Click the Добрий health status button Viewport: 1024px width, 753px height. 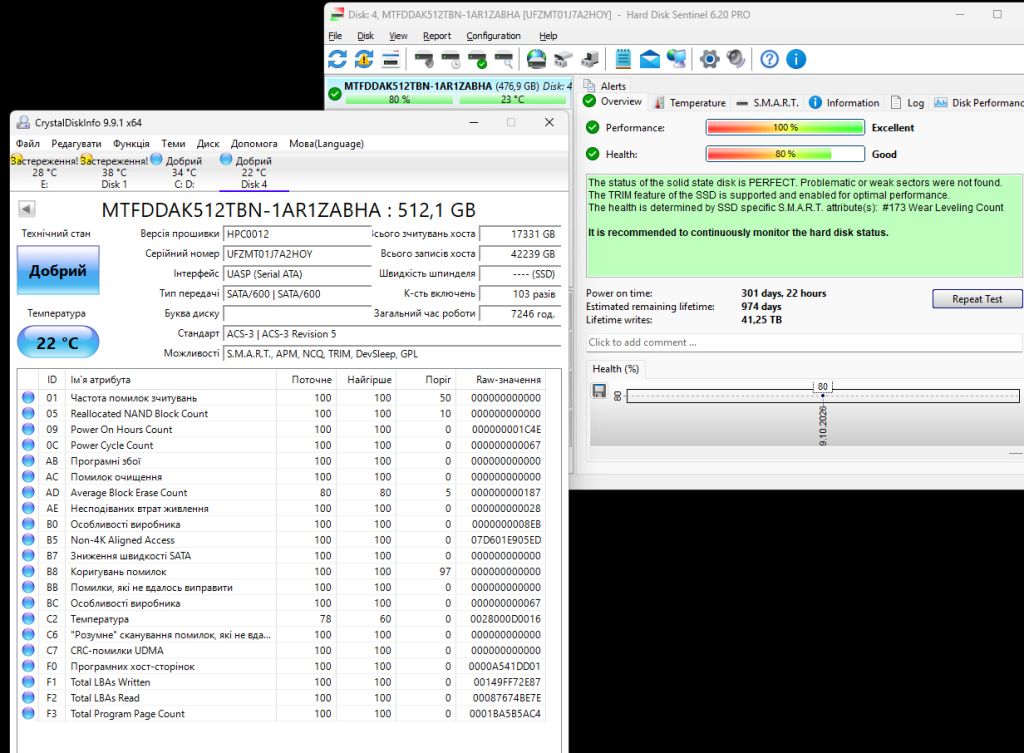58,270
